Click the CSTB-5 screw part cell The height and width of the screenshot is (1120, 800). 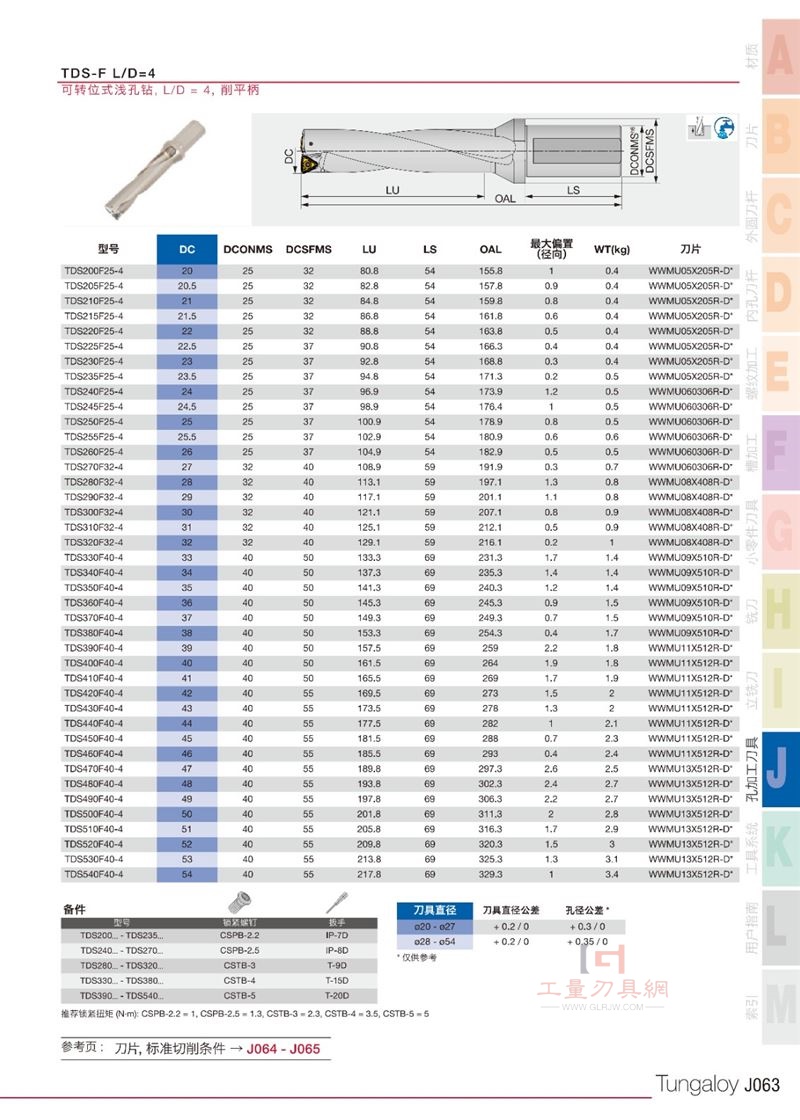240,996
